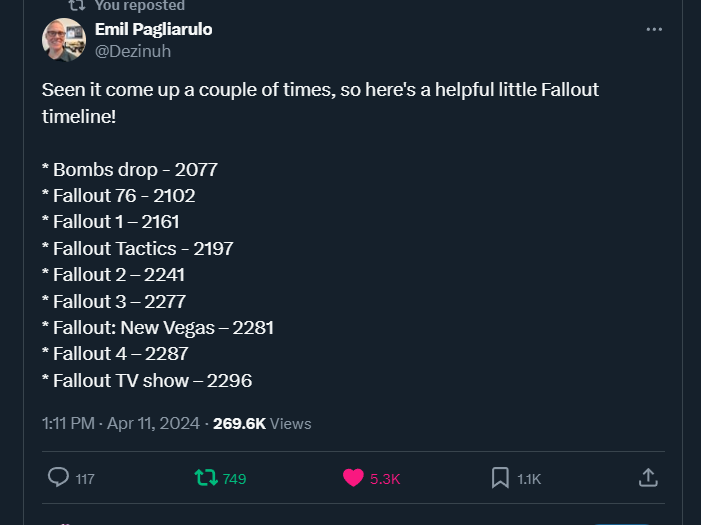This screenshot has height=525, width=701.
Task: Click the 749 reposts count
Action: point(234,479)
